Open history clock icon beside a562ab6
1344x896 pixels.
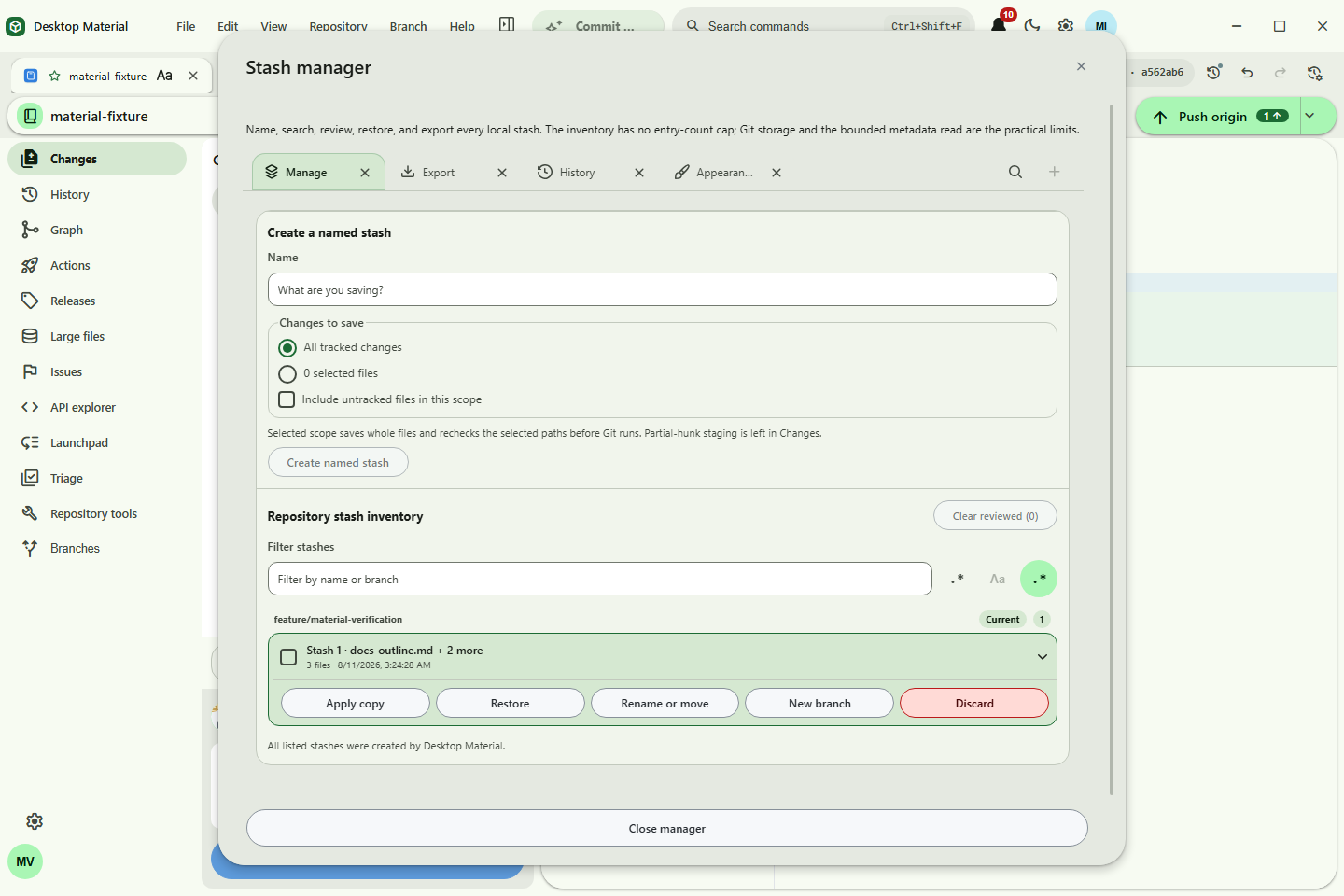click(1213, 72)
